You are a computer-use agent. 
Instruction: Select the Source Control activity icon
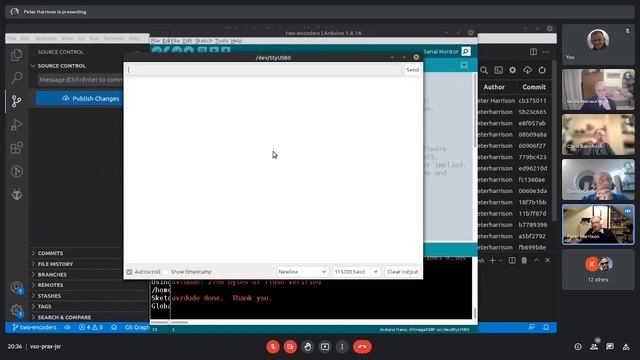click(16, 101)
